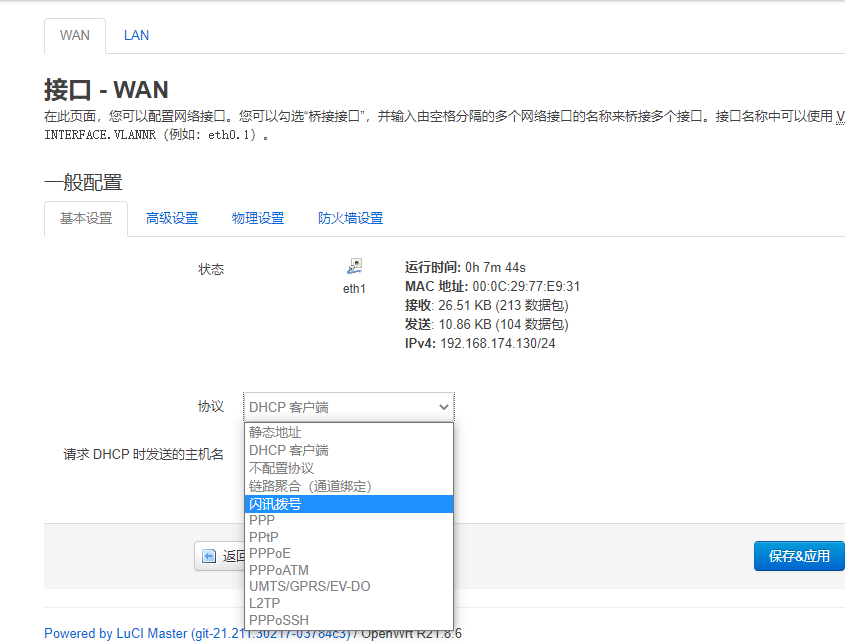Image resolution: width=845 pixels, height=642 pixels.
Task: Click the back arrow icon on 返回 button
Action: click(x=207, y=556)
